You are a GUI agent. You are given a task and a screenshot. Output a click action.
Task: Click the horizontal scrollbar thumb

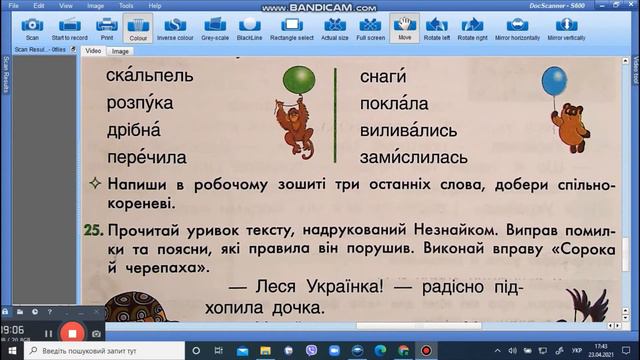click(419, 325)
